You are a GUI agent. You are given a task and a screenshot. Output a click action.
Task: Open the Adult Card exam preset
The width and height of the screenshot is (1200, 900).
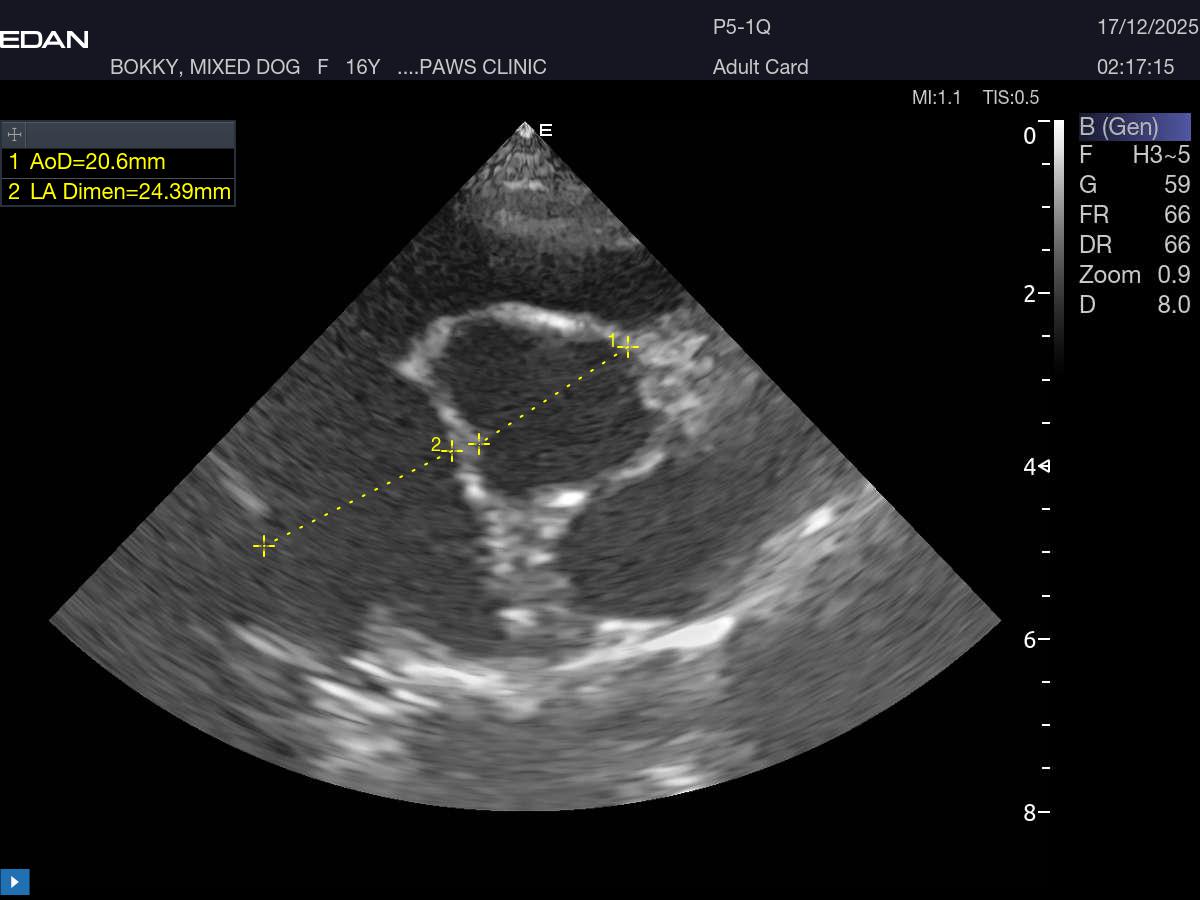pyautogui.click(x=760, y=67)
